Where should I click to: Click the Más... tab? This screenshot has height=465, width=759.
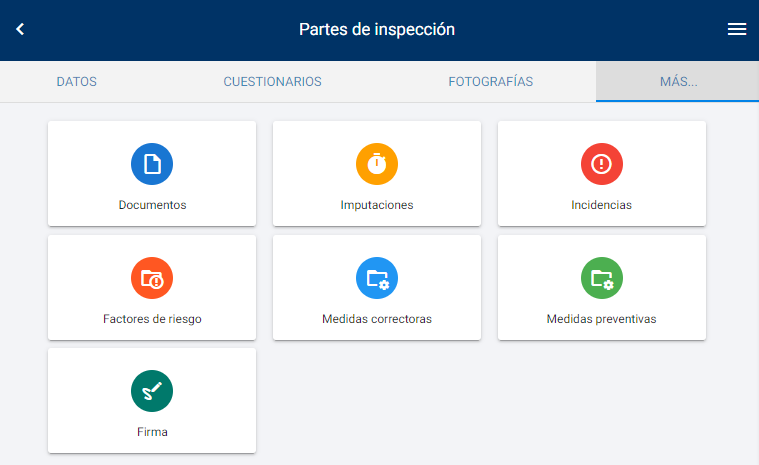point(678,82)
